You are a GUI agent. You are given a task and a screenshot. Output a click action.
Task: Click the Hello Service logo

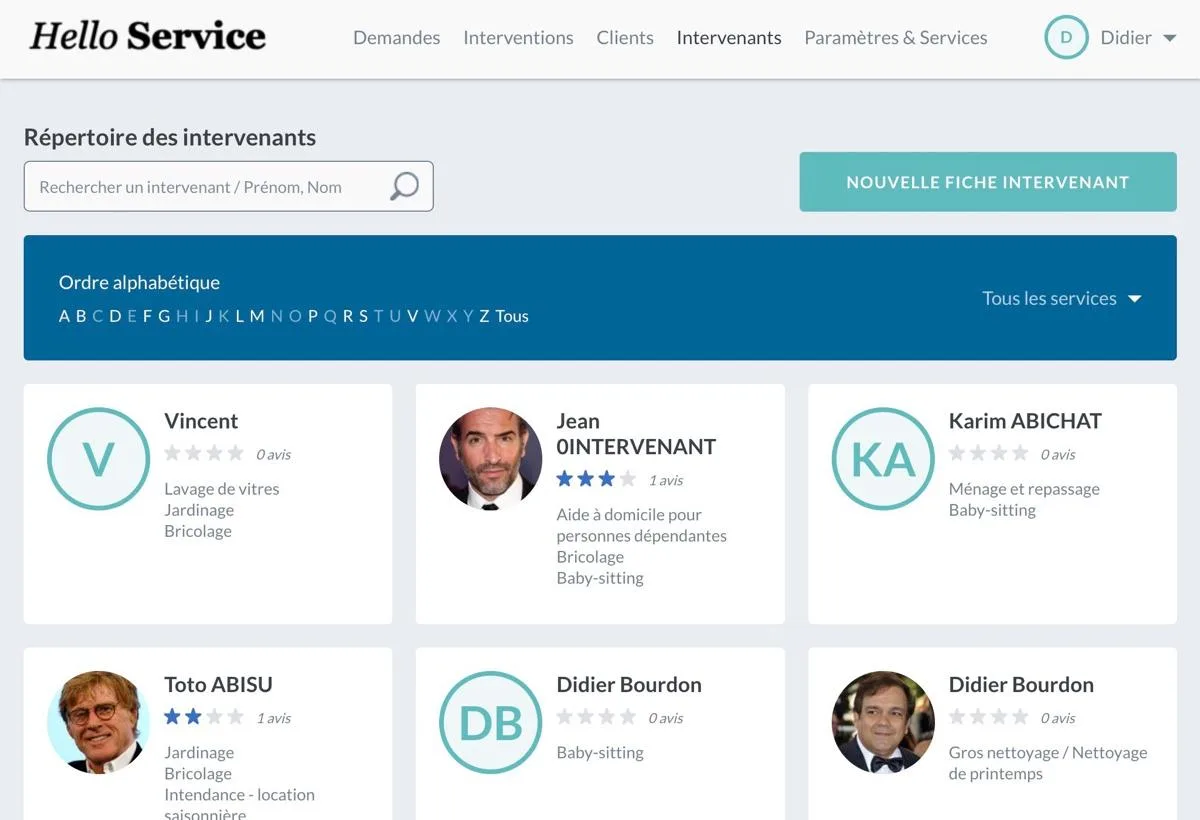[x=148, y=37]
